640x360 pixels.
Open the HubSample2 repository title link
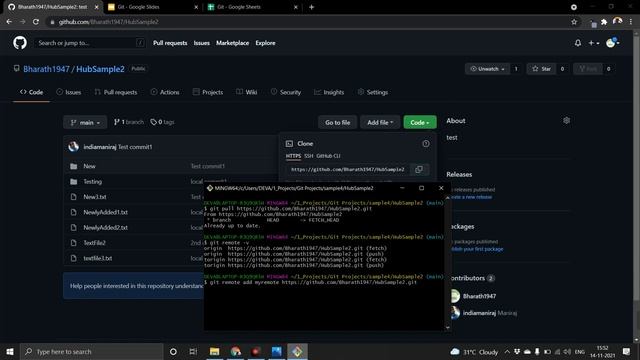pos(100,69)
